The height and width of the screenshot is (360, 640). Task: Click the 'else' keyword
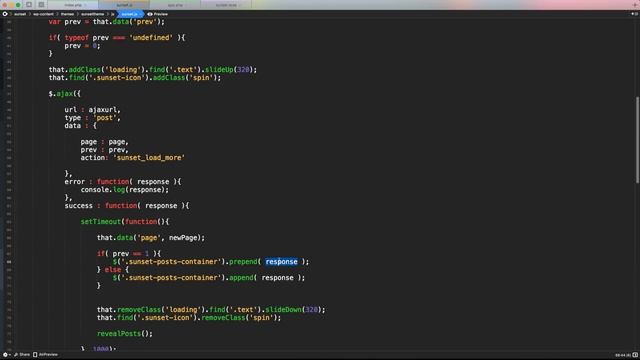click(x=113, y=270)
